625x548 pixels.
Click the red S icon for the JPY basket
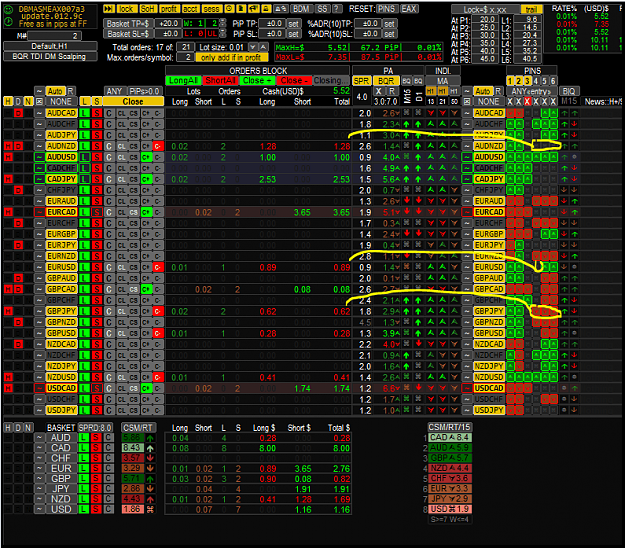point(96,489)
